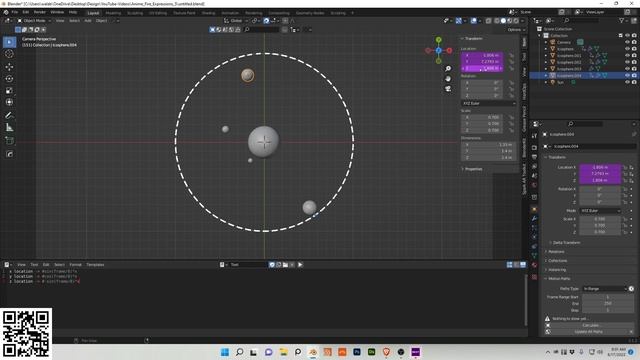Open Templates menu in text editor
This screenshot has width=640, height=360.
(95, 264)
